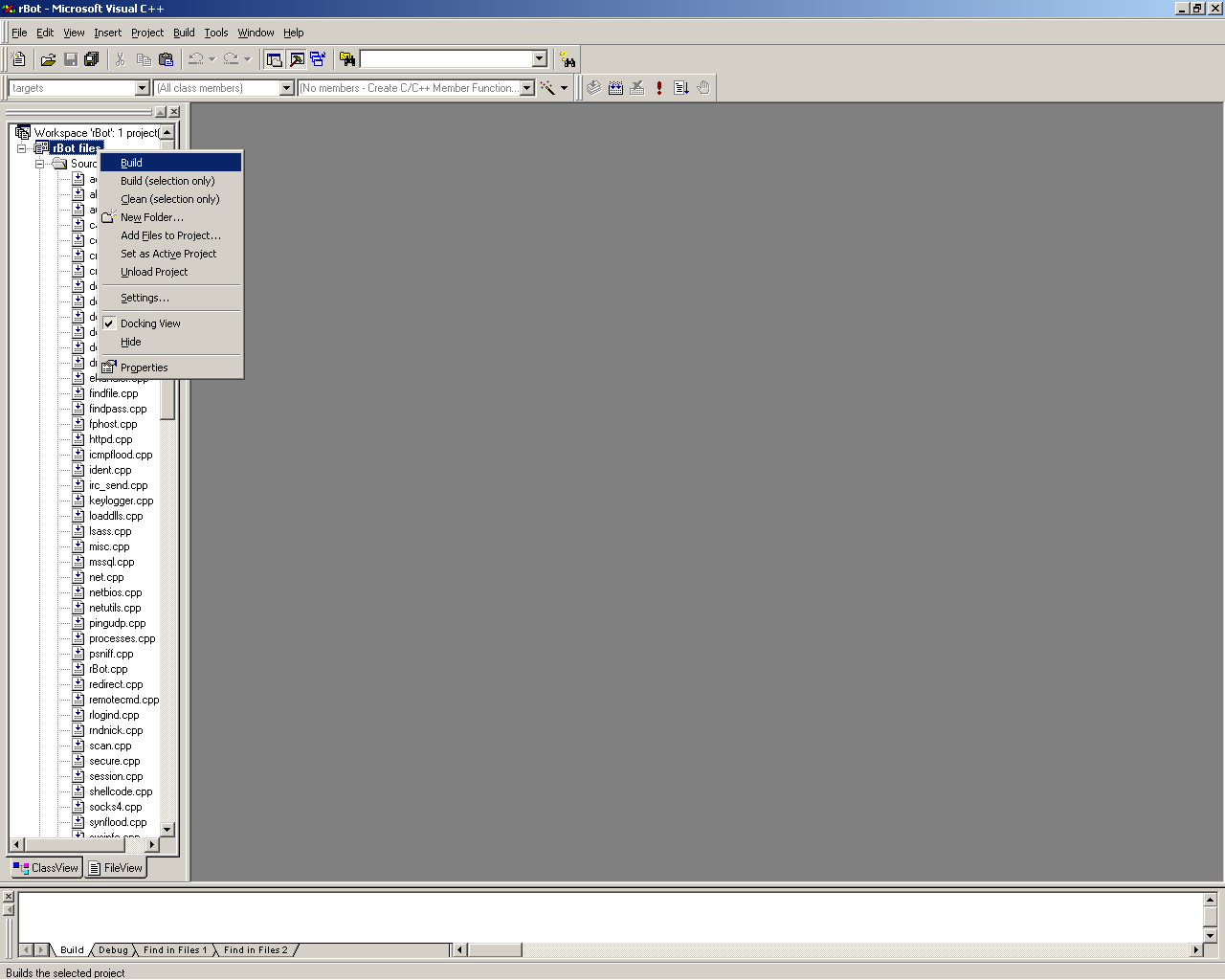1225x980 pixels.
Task: Select rBot.cpp in the file tree
Action: (108, 669)
